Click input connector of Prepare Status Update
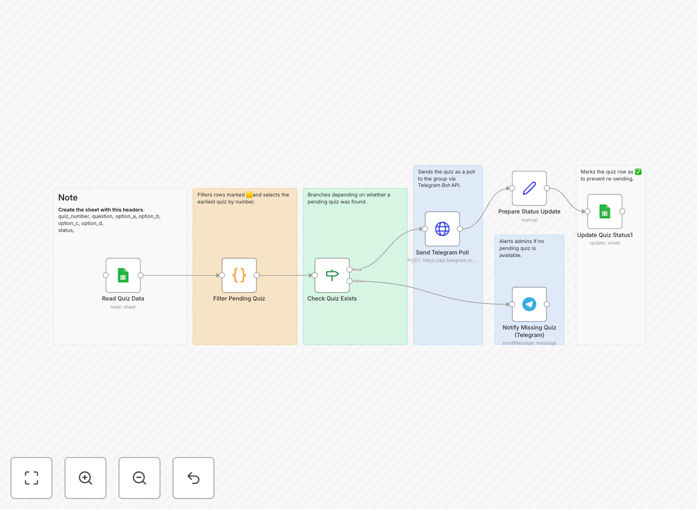697x509 pixels. point(512,188)
